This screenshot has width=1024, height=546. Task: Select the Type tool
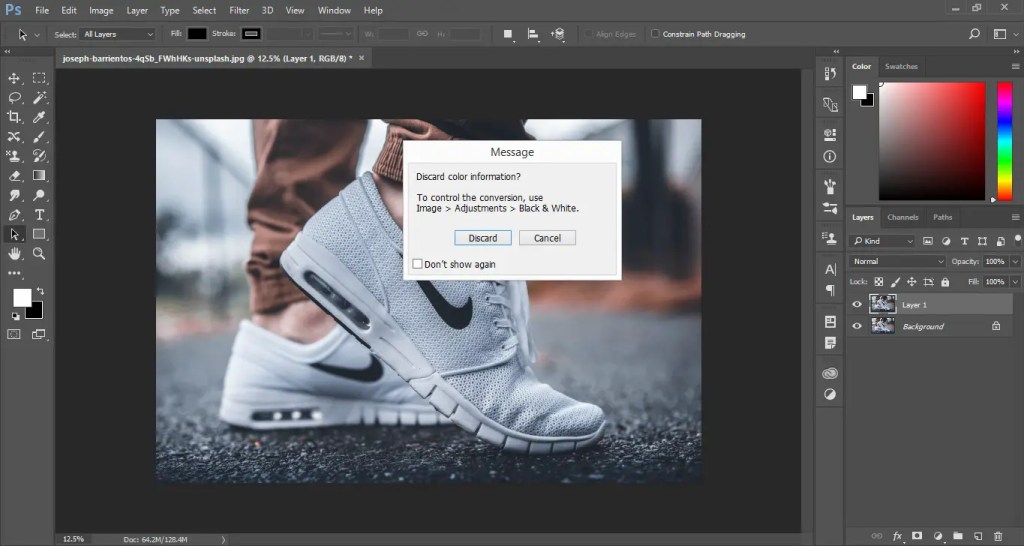tap(39, 215)
